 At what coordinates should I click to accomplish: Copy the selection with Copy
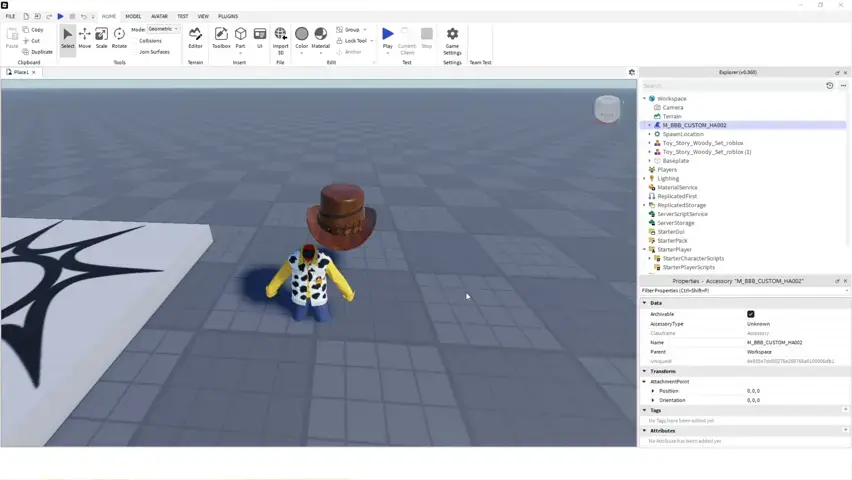pos(33,30)
